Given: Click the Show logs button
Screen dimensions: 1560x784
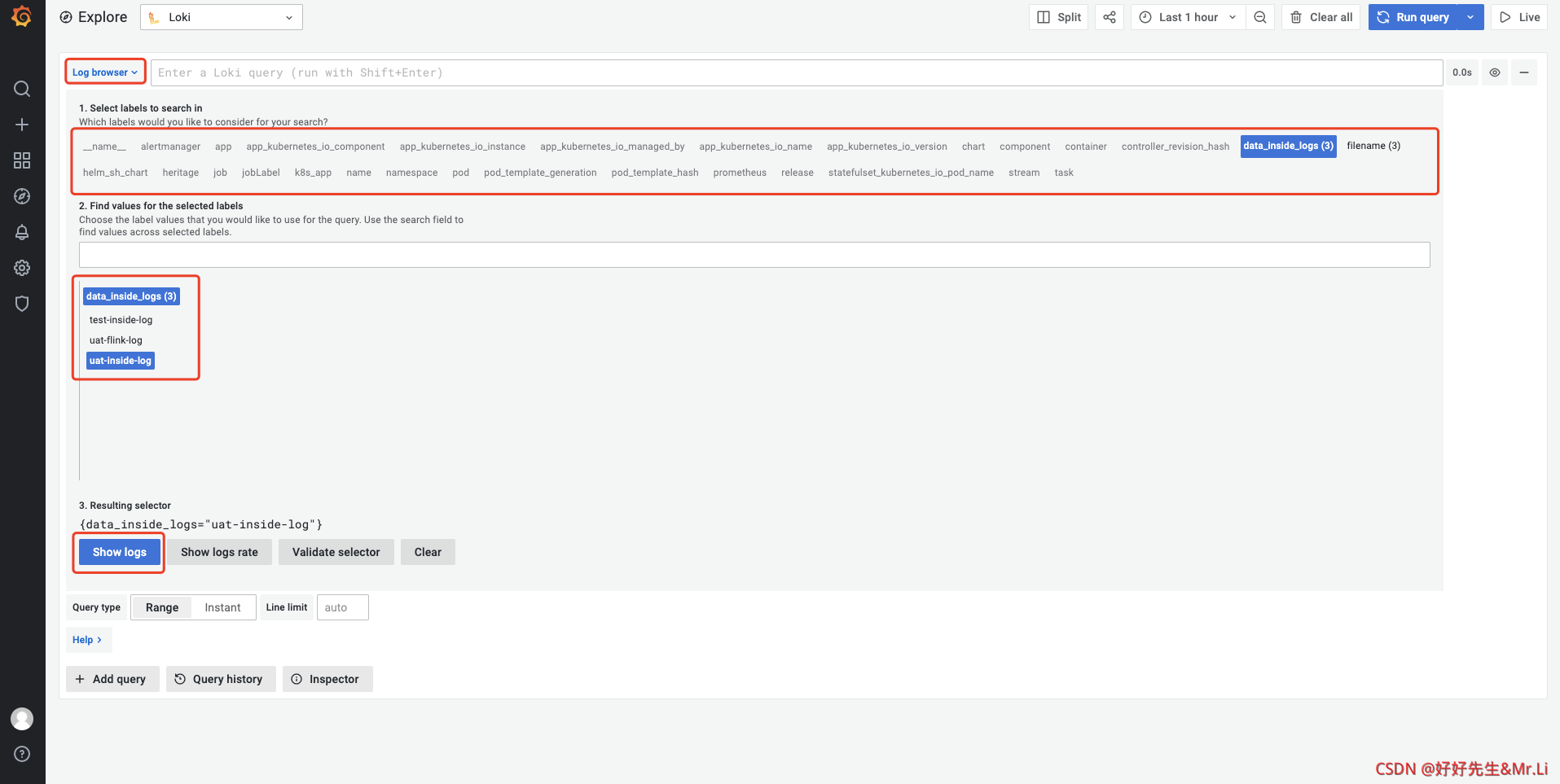Looking at the screenshot, I should (x=120, y=552).
